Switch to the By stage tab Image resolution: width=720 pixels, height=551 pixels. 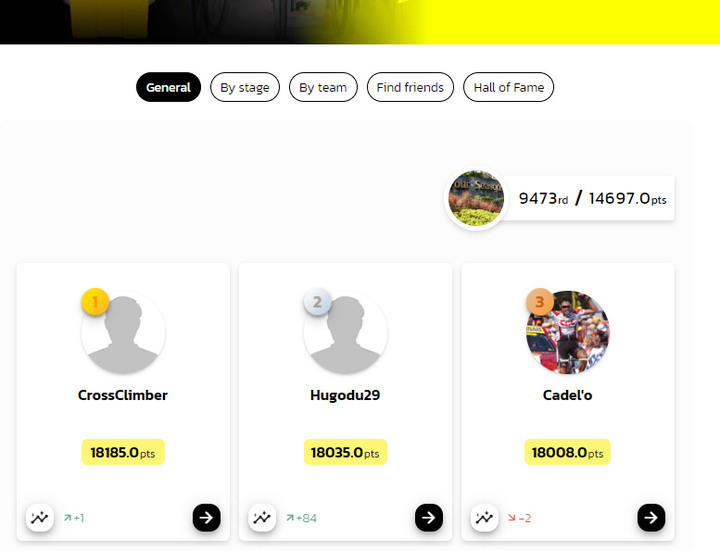[245, 87]
